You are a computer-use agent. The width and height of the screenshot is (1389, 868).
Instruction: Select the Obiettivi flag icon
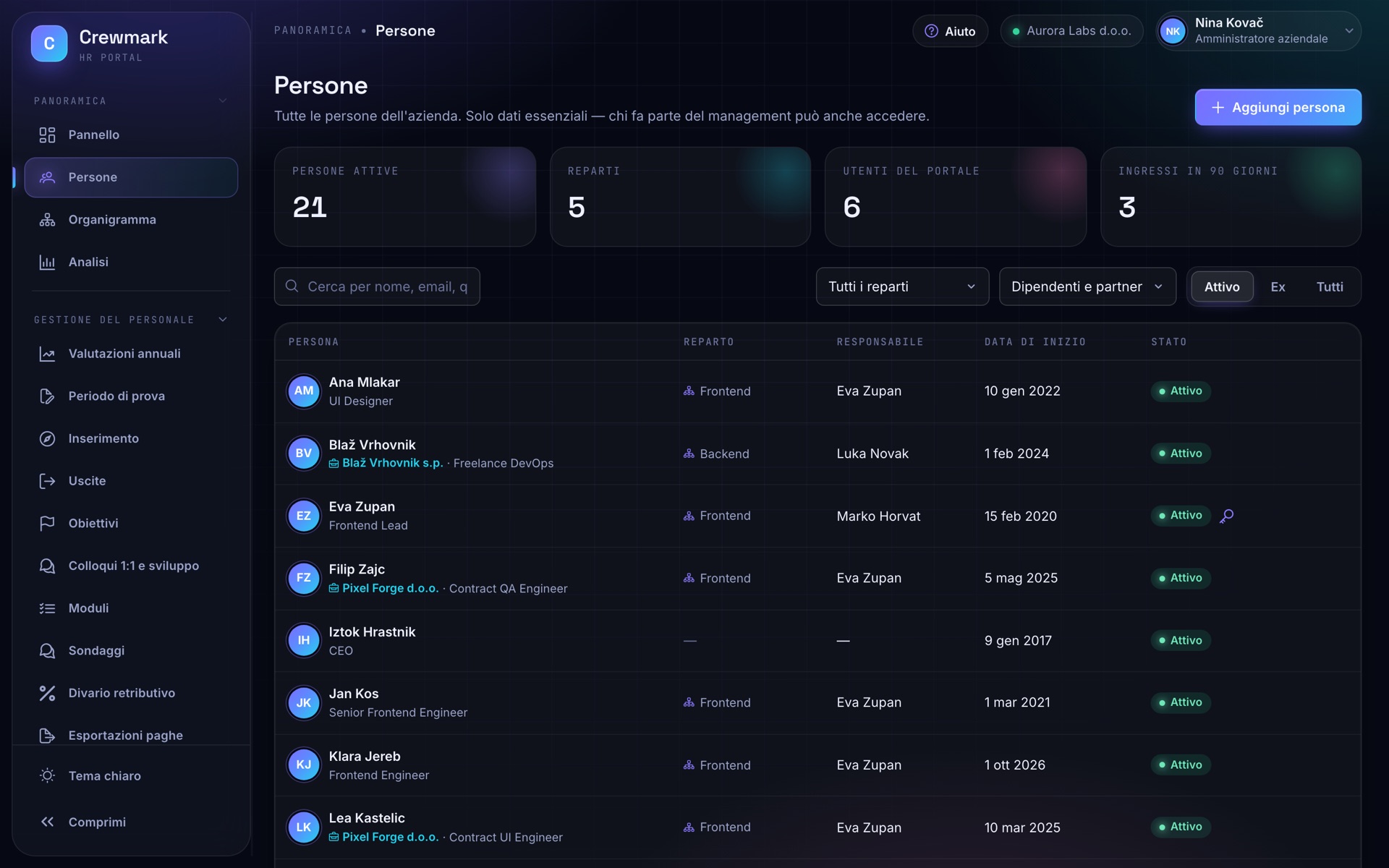pos(47,523)
